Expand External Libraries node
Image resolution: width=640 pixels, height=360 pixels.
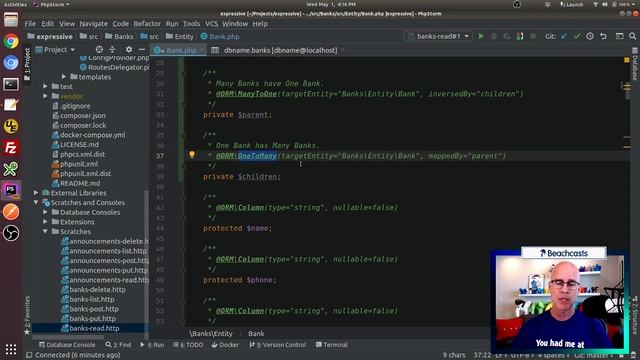(x=36, y=193)
